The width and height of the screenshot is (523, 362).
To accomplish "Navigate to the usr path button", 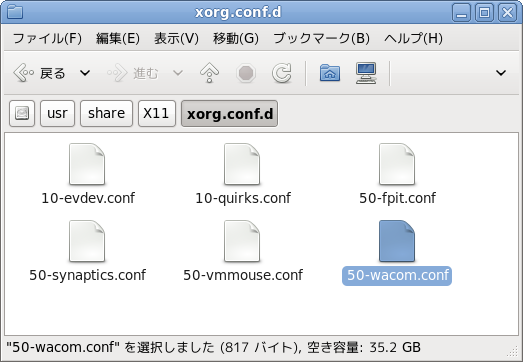I will coord(57,113).
